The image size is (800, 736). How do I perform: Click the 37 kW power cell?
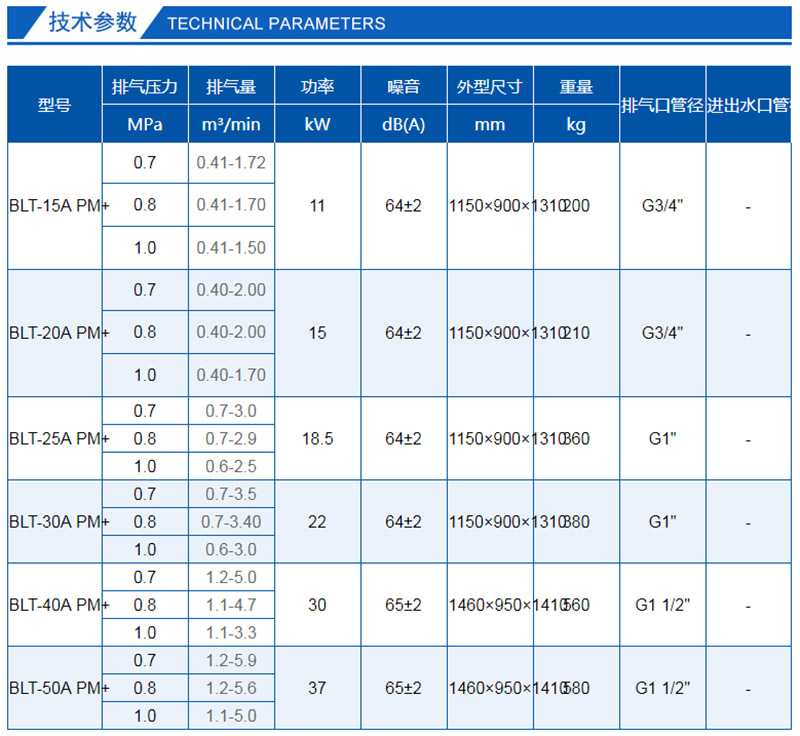[317, 688]
